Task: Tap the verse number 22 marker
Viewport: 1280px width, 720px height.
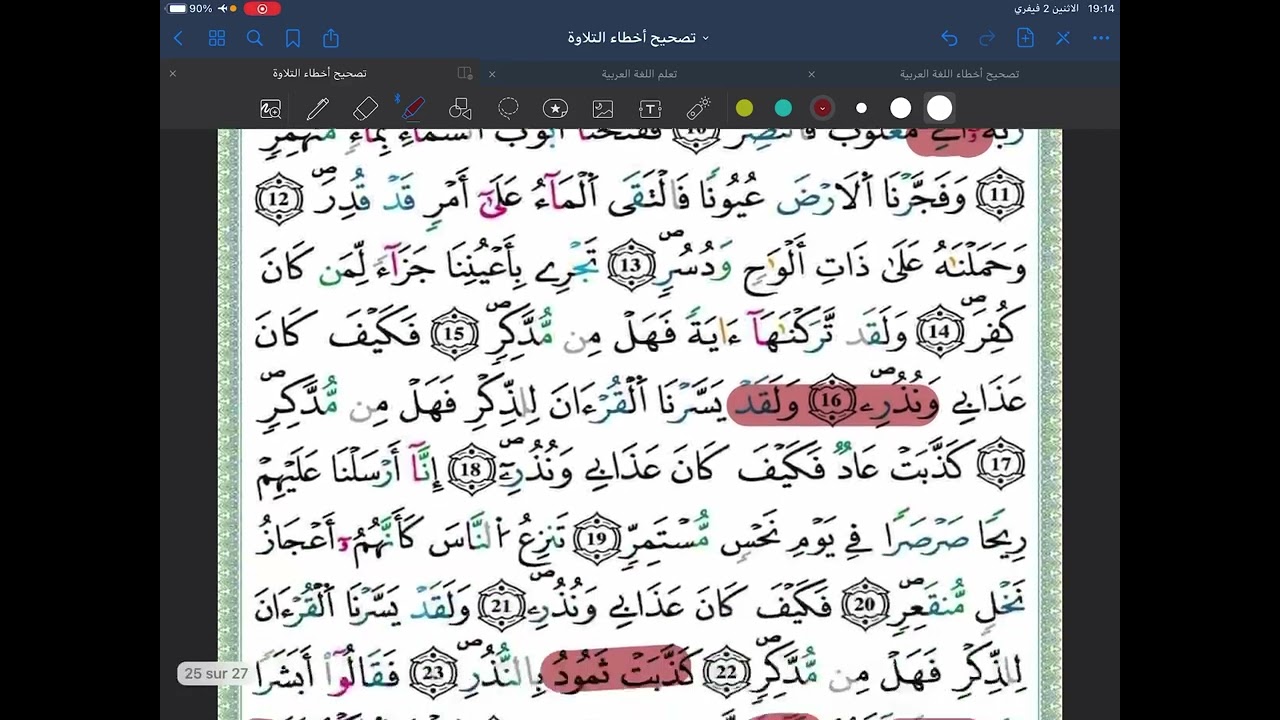Action: pyautogui.click(x=727, y=672)
